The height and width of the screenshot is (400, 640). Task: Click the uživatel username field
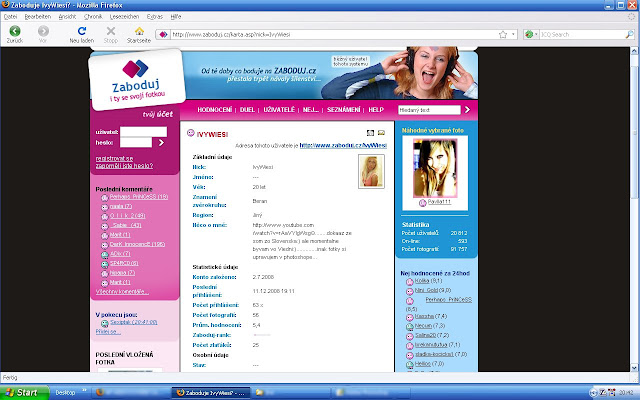coord(143,131)
